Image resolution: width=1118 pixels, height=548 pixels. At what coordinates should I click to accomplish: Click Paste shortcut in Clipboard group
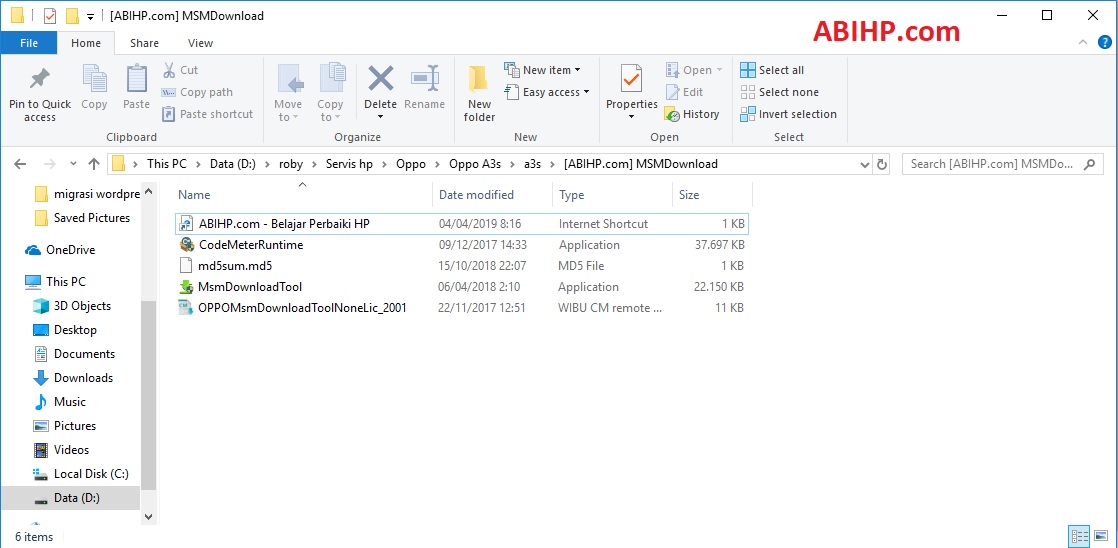(x=207, y=114)
